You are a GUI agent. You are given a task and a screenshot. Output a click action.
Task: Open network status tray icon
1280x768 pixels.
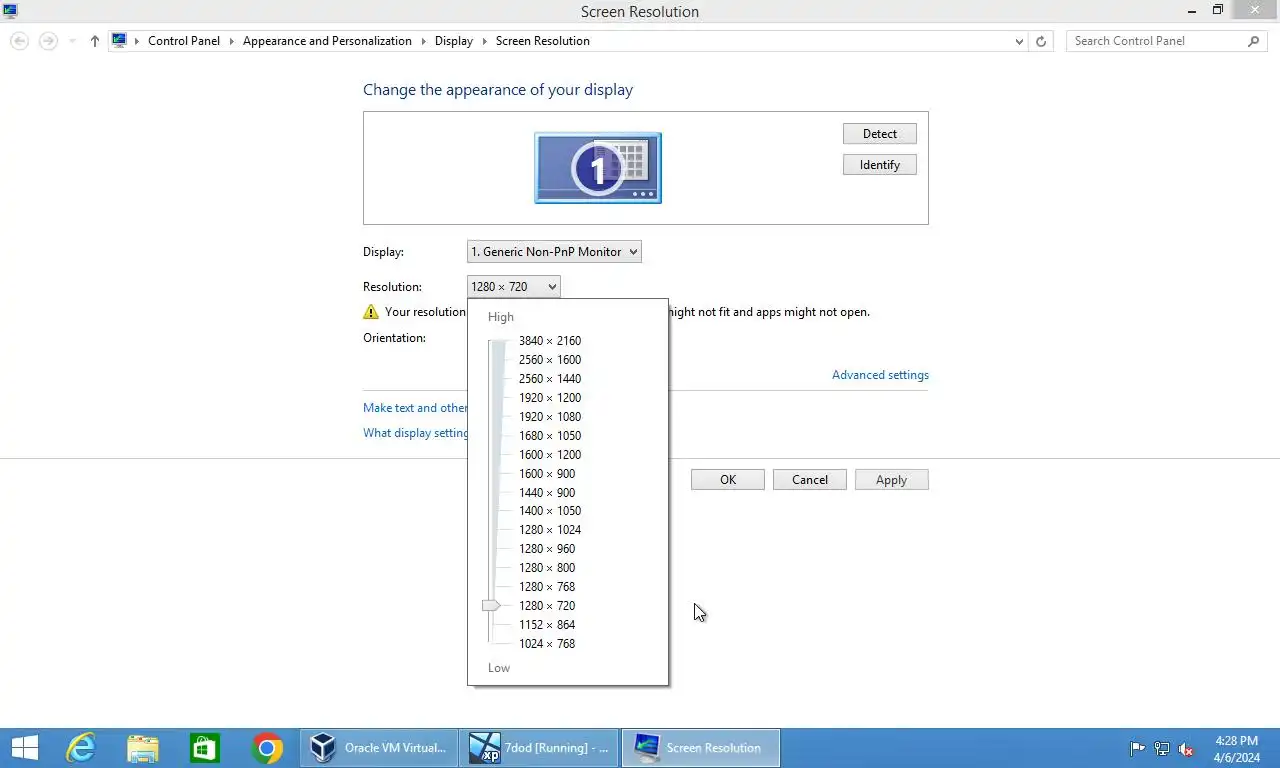coord(1162,748)
